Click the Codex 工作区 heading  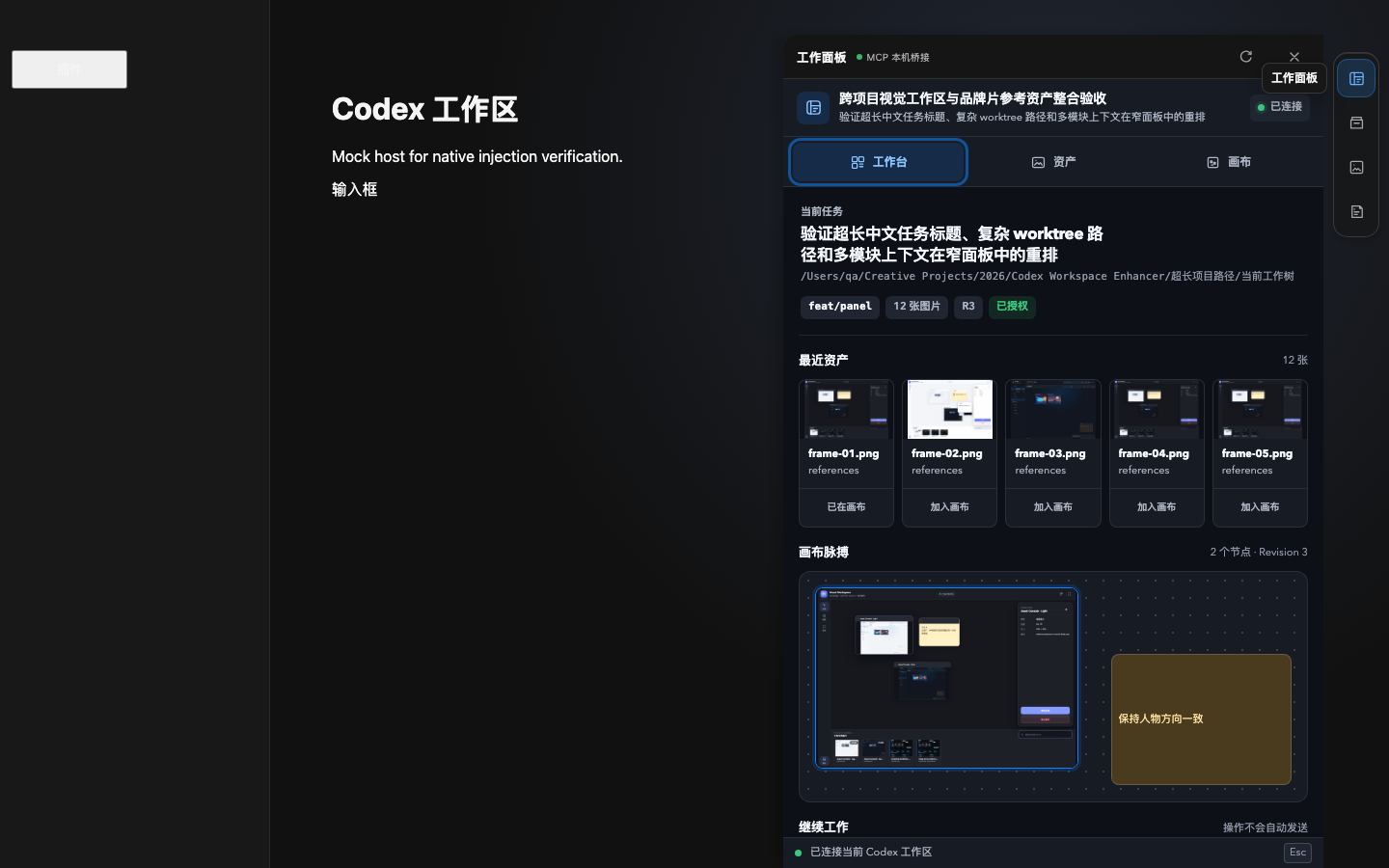(x=425, y=109)
